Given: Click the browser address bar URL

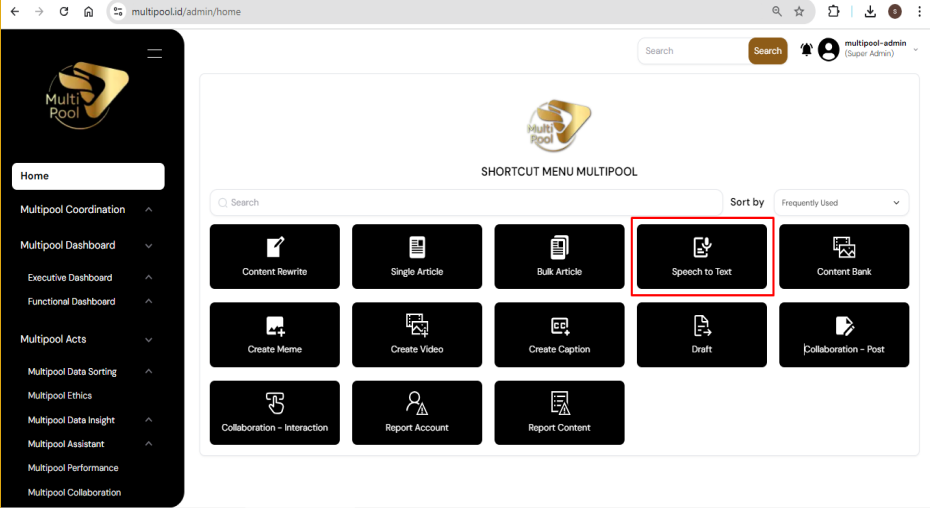Looking at the screenshot, I should (186, 12).
